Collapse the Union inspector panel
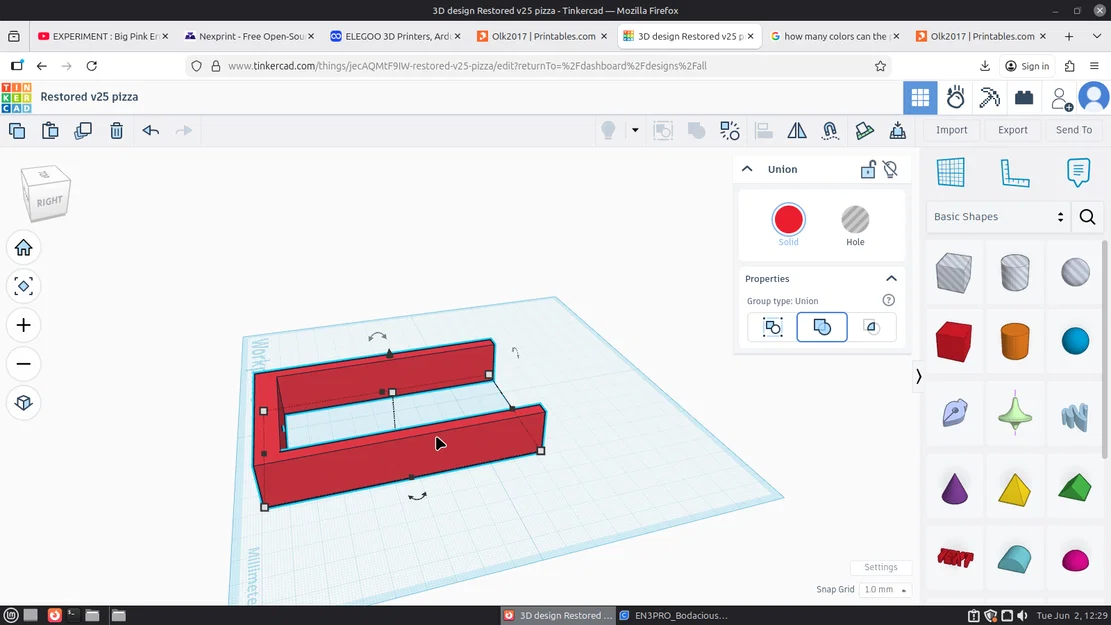This screenshot has width=1111, height=625. pyautogui.click(x=747, y=169)
